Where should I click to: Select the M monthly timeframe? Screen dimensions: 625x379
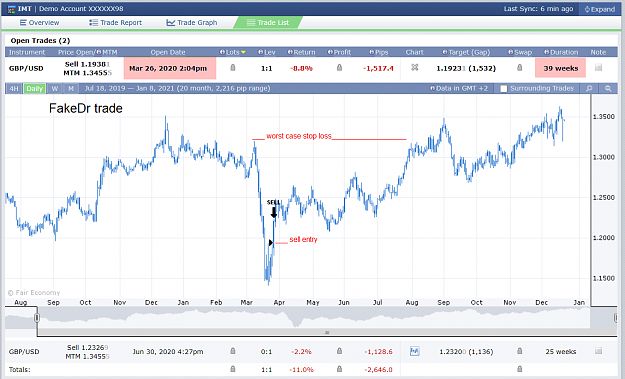tap(71, 88)
